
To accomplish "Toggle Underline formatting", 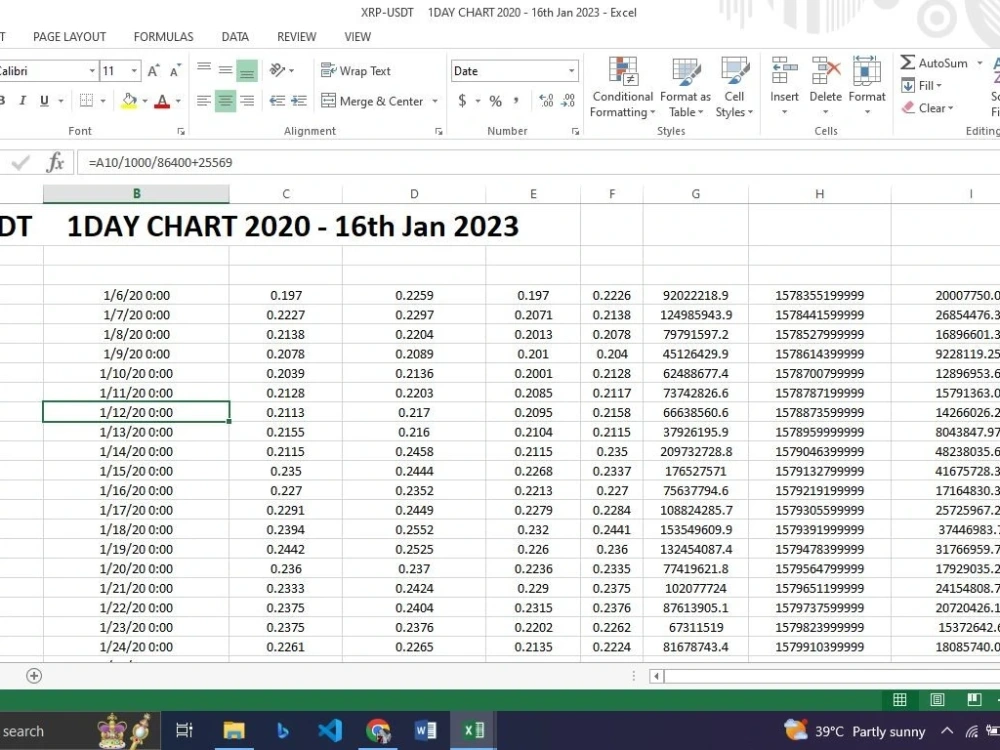I will pyautogui.click(x=44, y=101).
